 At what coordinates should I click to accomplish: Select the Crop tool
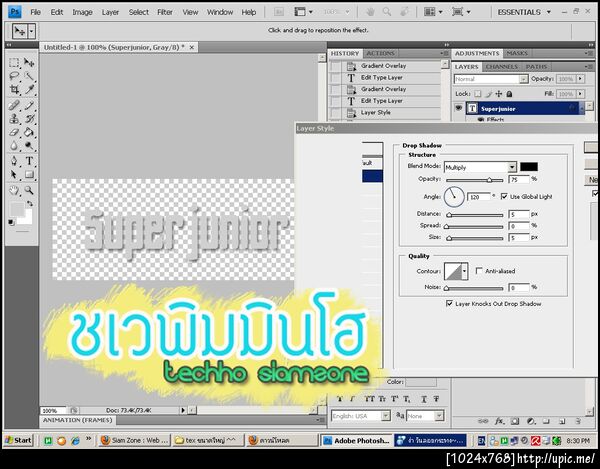pyautogui.click(x=14, y=90)
